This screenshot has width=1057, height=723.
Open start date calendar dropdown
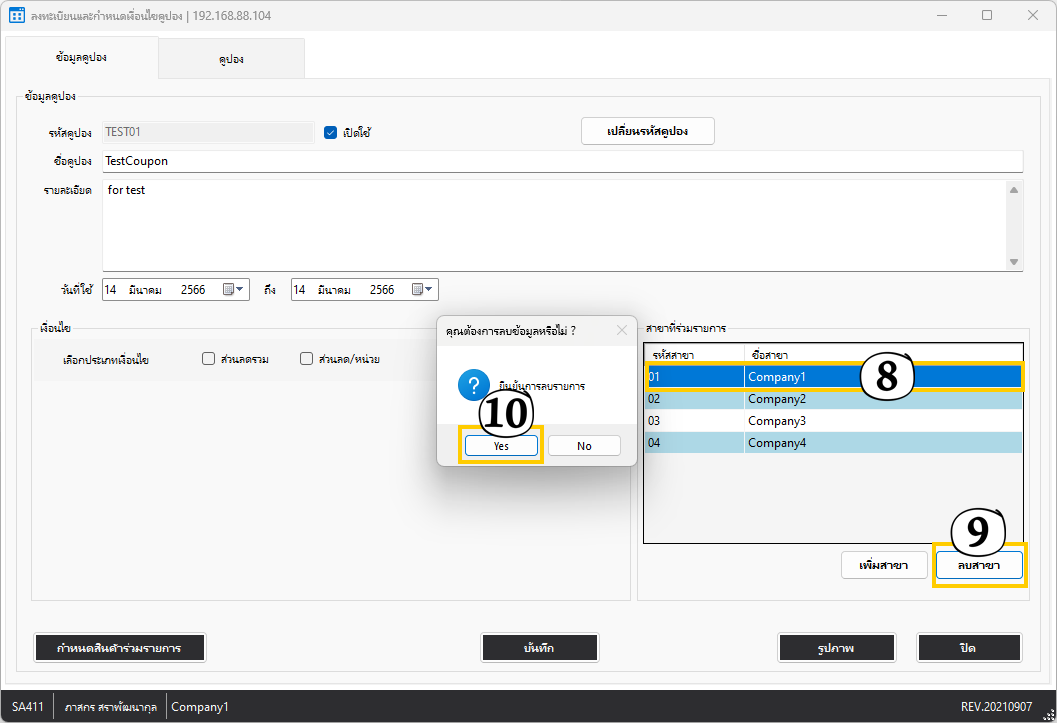coord(233,290)
